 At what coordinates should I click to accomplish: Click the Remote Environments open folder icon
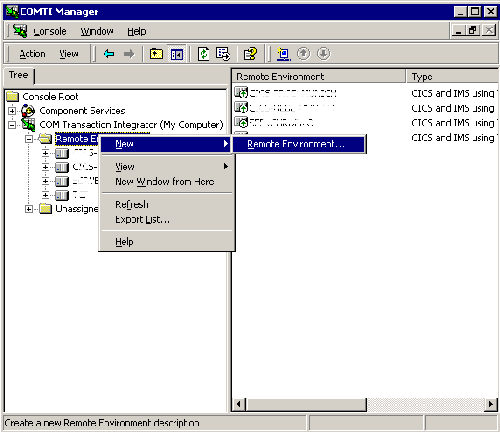(45, 138)
